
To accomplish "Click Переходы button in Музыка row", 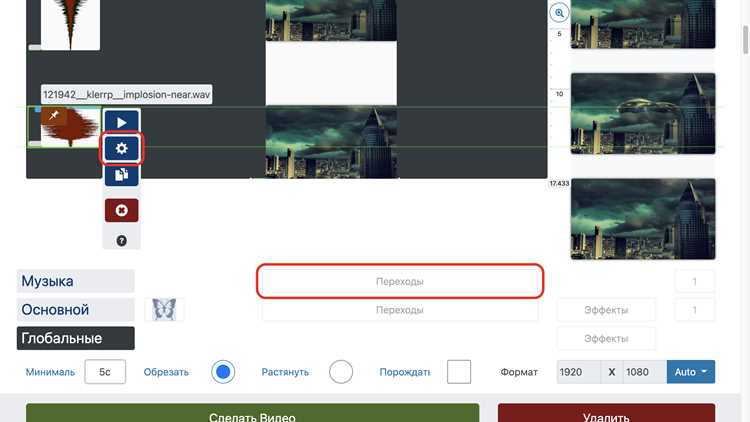I will pos(400,281).
